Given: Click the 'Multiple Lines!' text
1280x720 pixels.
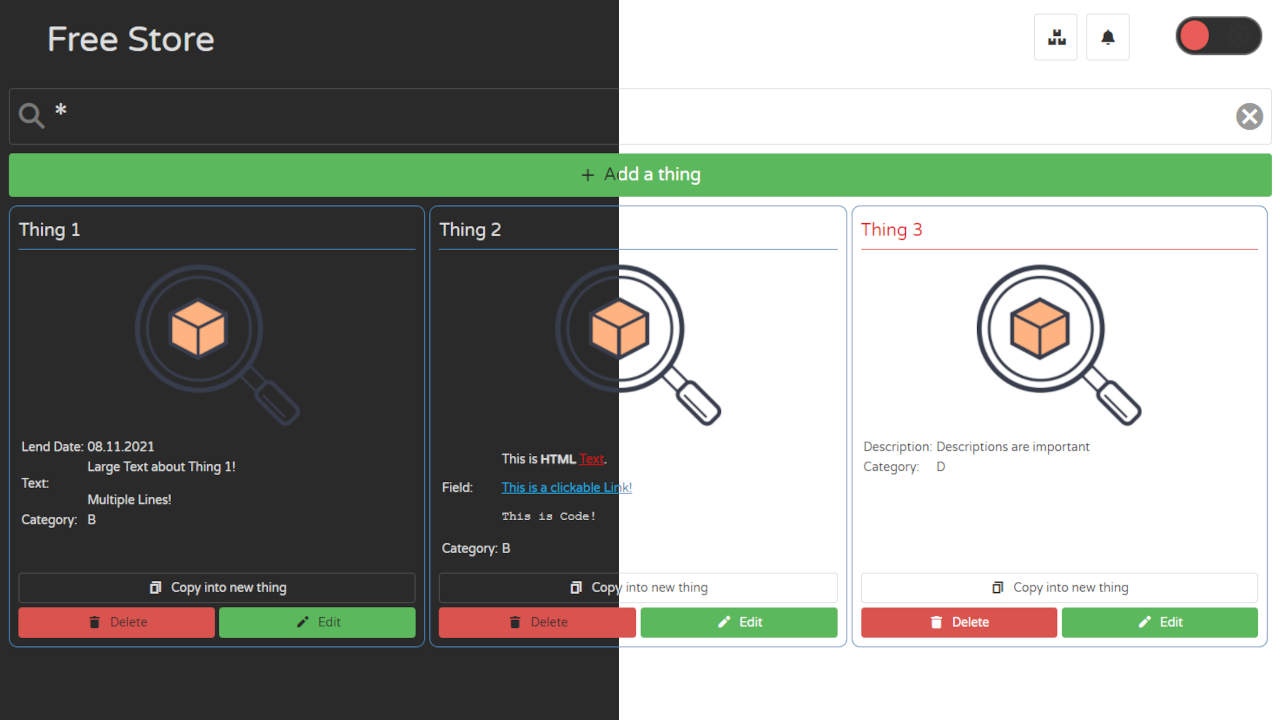Looking at the screenshot, I should (130, 500).
